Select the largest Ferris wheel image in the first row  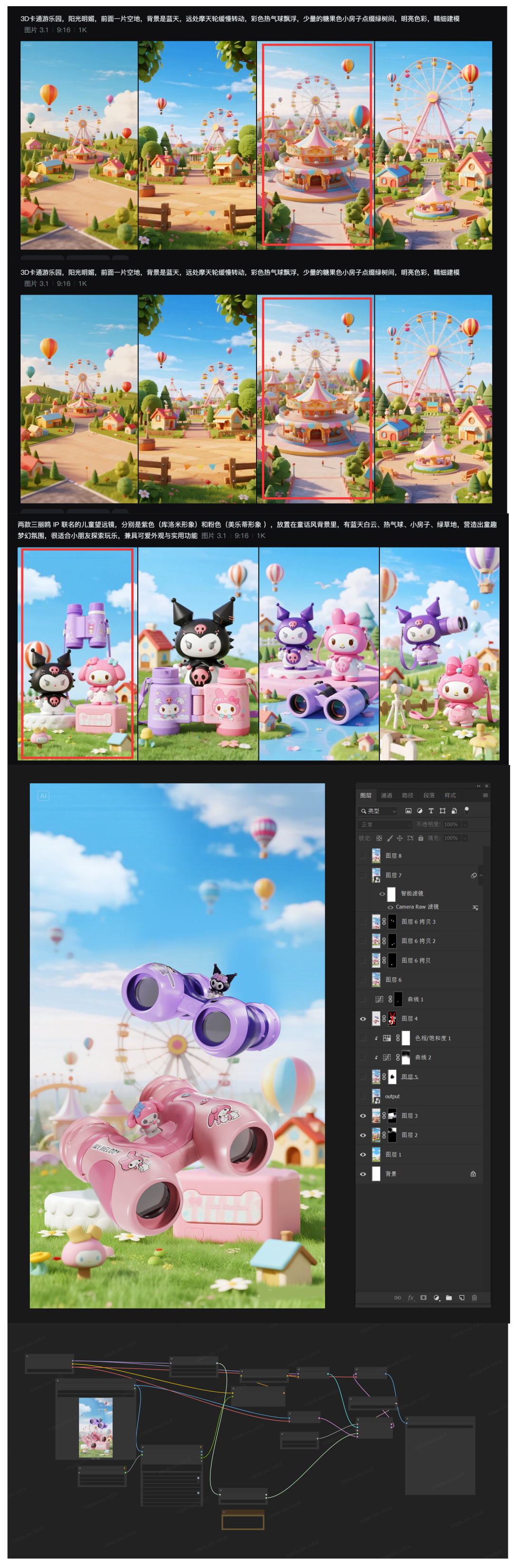434,145
